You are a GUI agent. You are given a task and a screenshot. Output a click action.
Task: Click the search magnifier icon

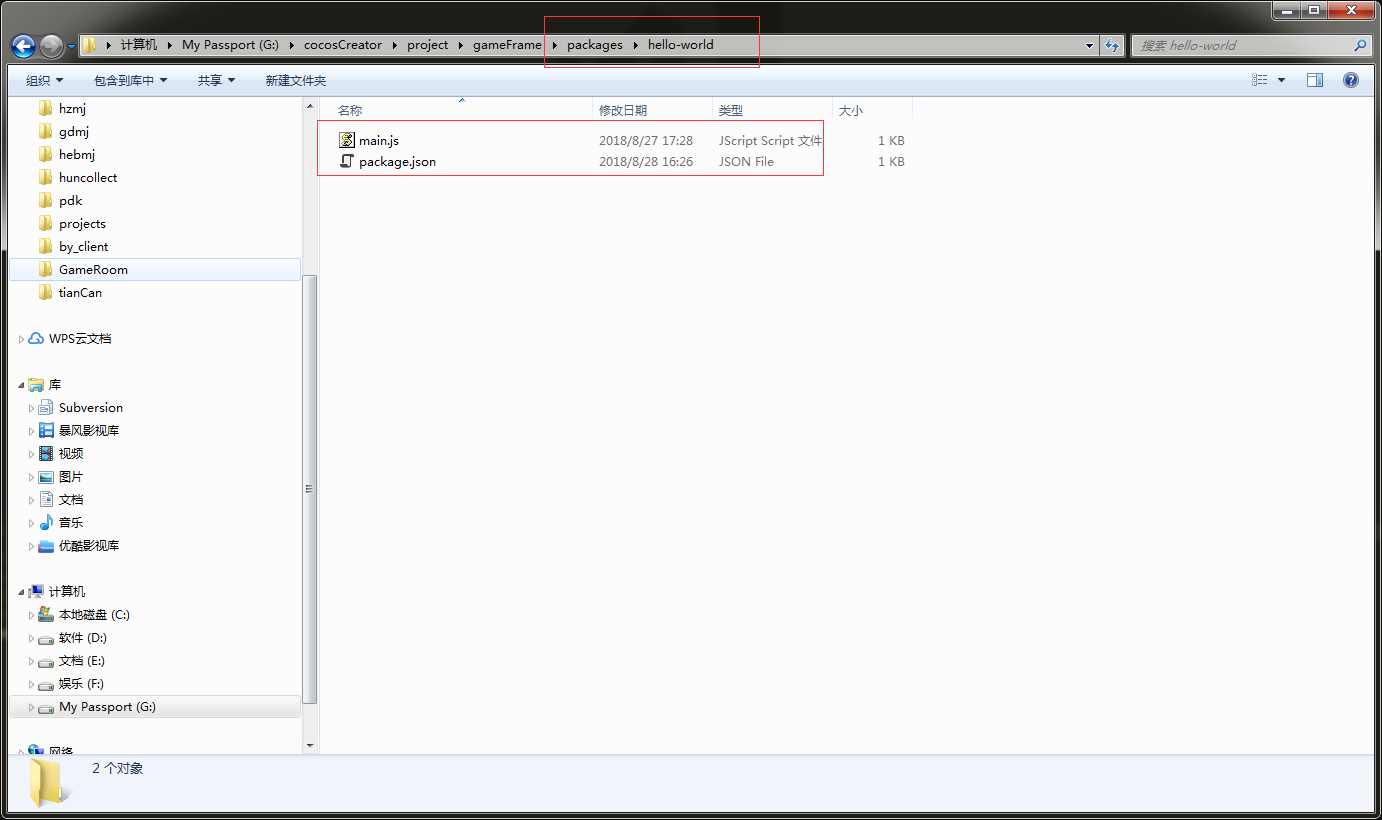point(1360,45)
